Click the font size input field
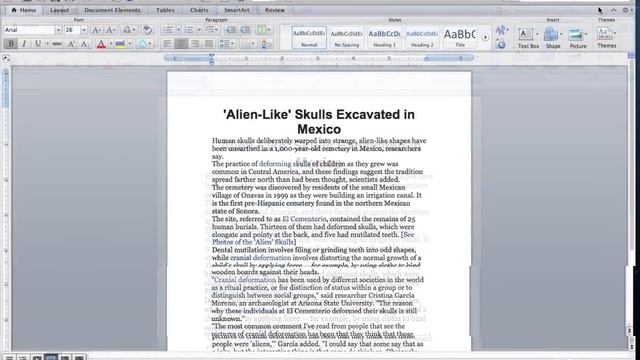The width and height of the screenshot is (640, 360). (x=72, y=30)
